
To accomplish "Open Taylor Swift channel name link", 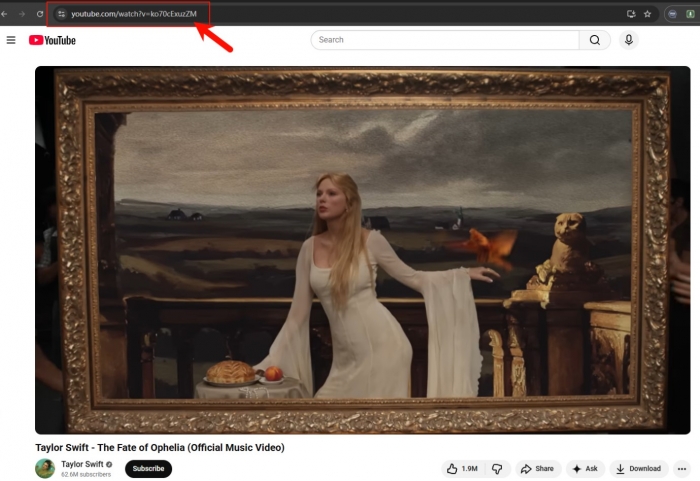I will point(84,464).
